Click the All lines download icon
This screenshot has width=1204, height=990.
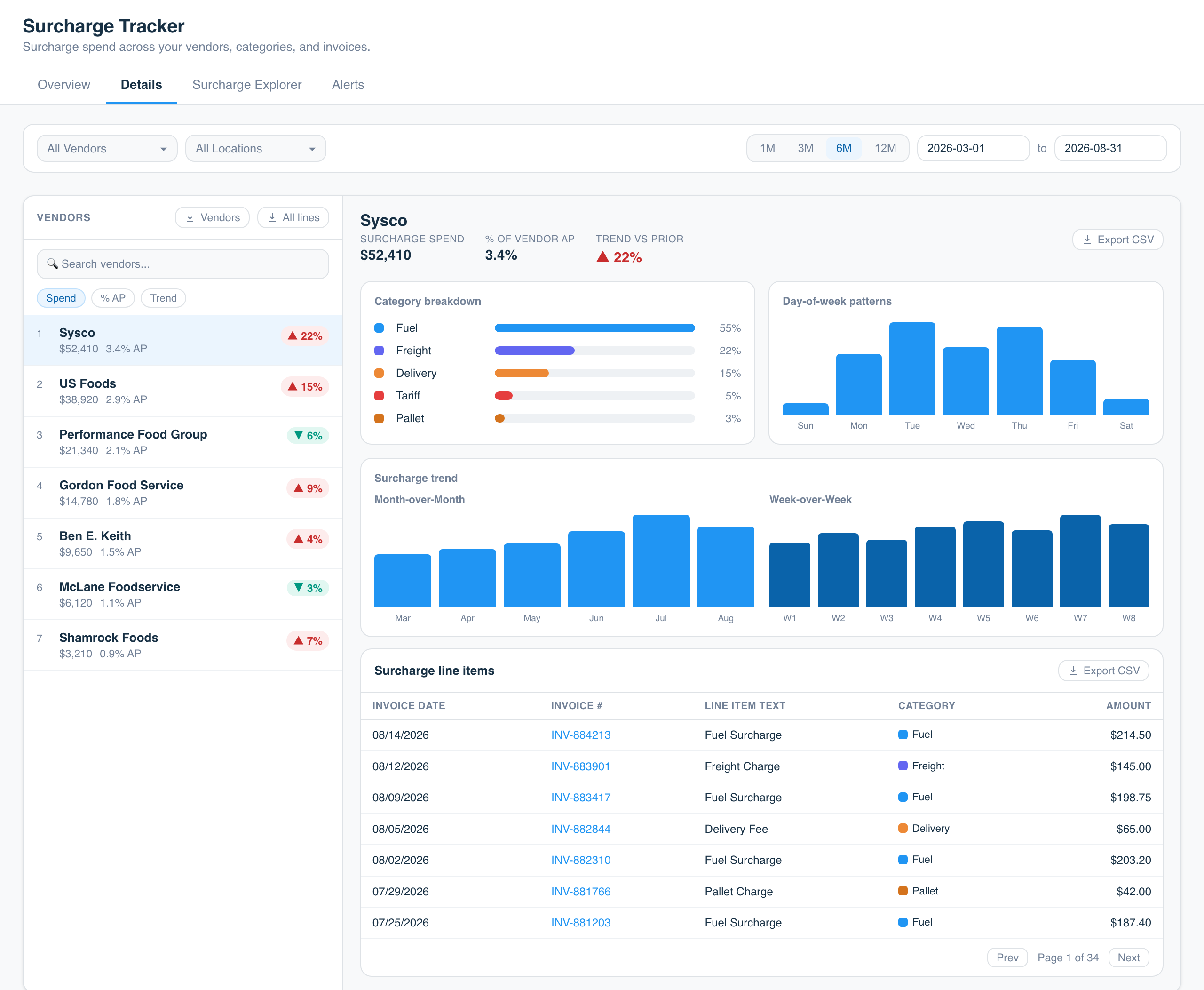272,217
